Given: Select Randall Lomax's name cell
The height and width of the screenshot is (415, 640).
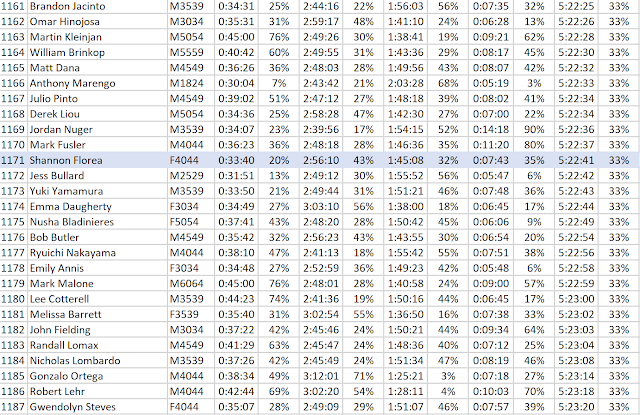Looking at the screenshot, I should [x=97, y=345].
